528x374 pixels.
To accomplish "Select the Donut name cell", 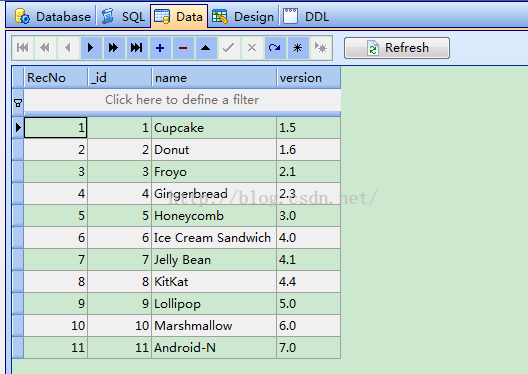I will click(214, 149).
